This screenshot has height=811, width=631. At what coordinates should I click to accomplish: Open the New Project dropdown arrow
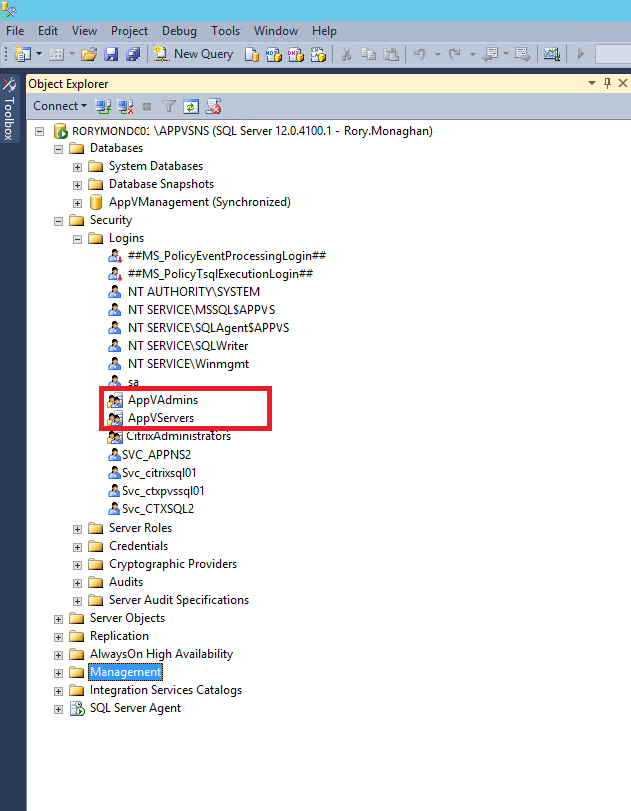click(39, 54)
